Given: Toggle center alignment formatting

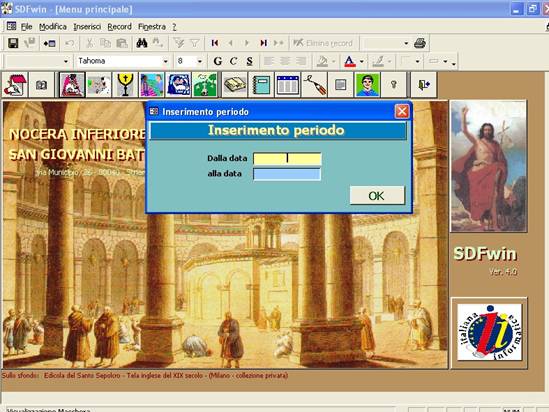Looking at the screenshot, I should coord(285,61).
